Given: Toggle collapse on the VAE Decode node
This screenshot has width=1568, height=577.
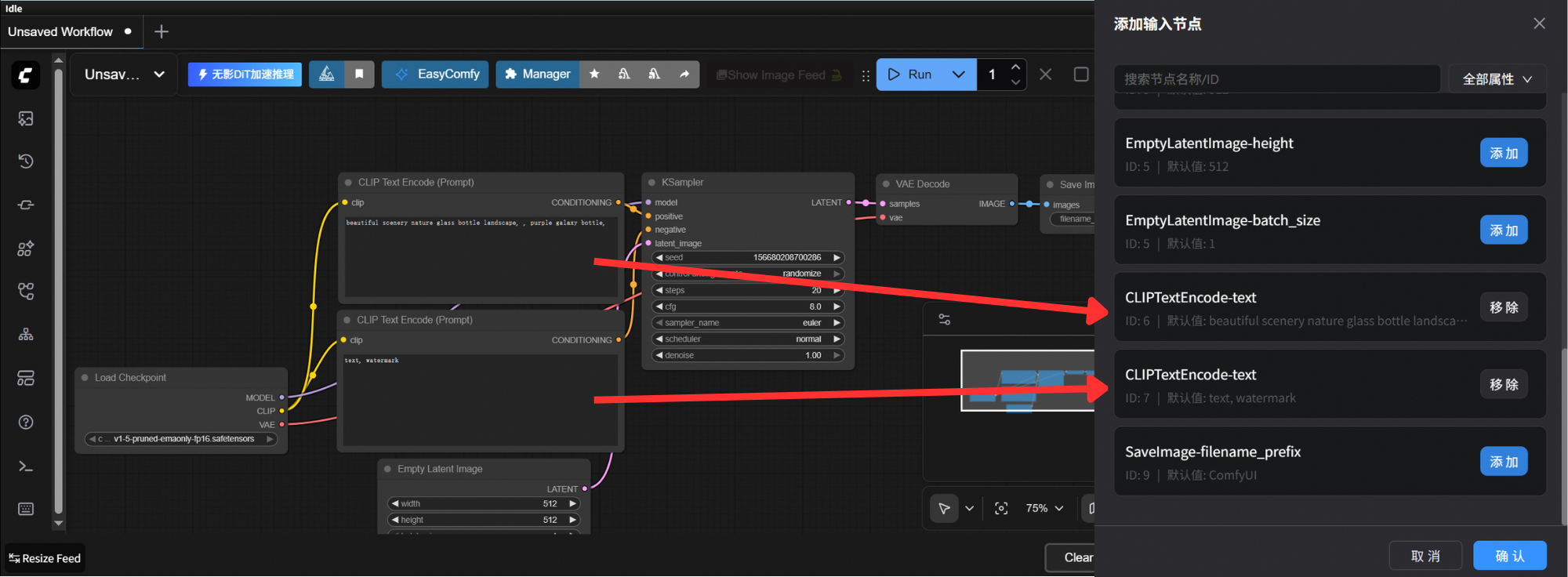Looking at the screenshot, I should (x=886, y=184).
